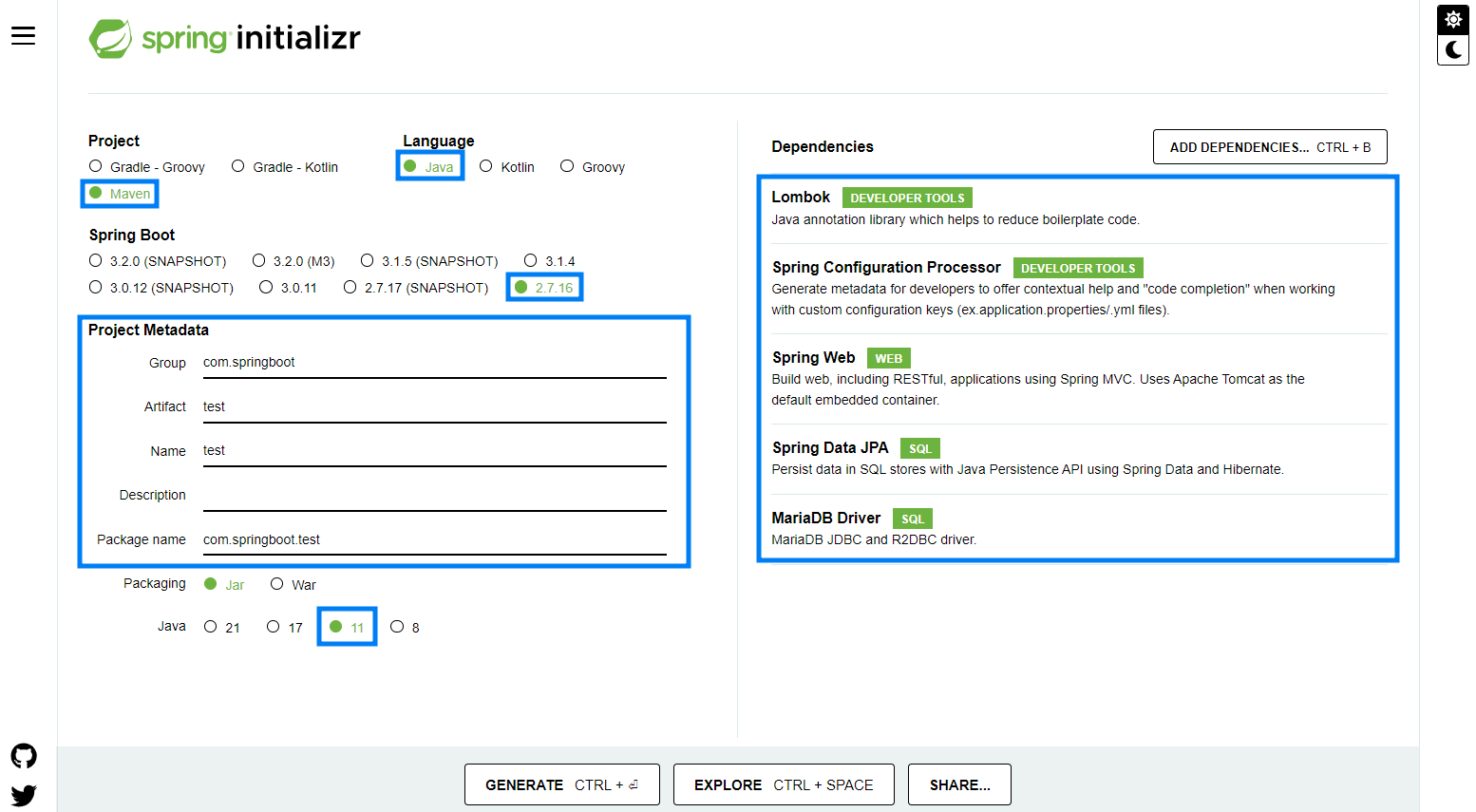Click the Explore button
The image size is (1476, 812).
tap(784, 784)
